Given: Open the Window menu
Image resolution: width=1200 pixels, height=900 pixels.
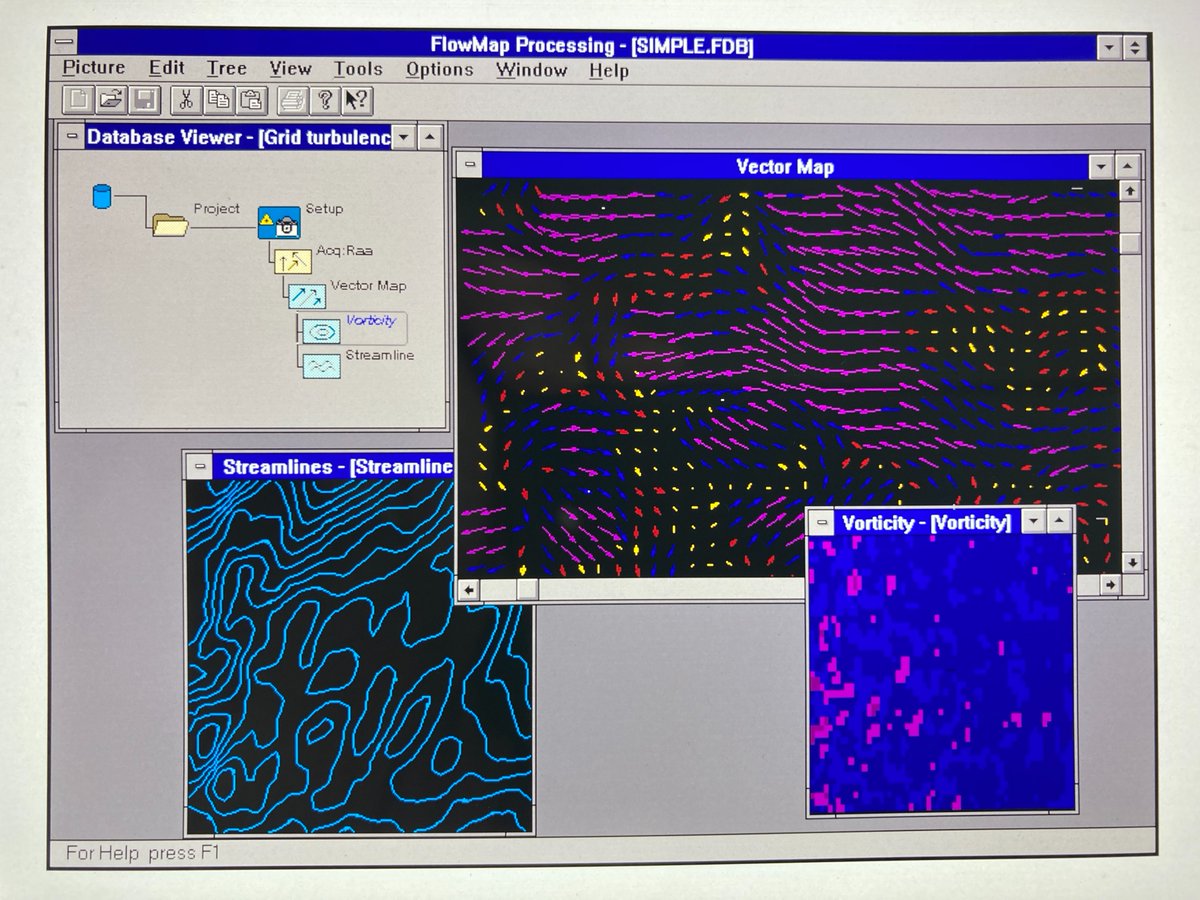Looking at the screenshot, I should [x=532, y=70].
